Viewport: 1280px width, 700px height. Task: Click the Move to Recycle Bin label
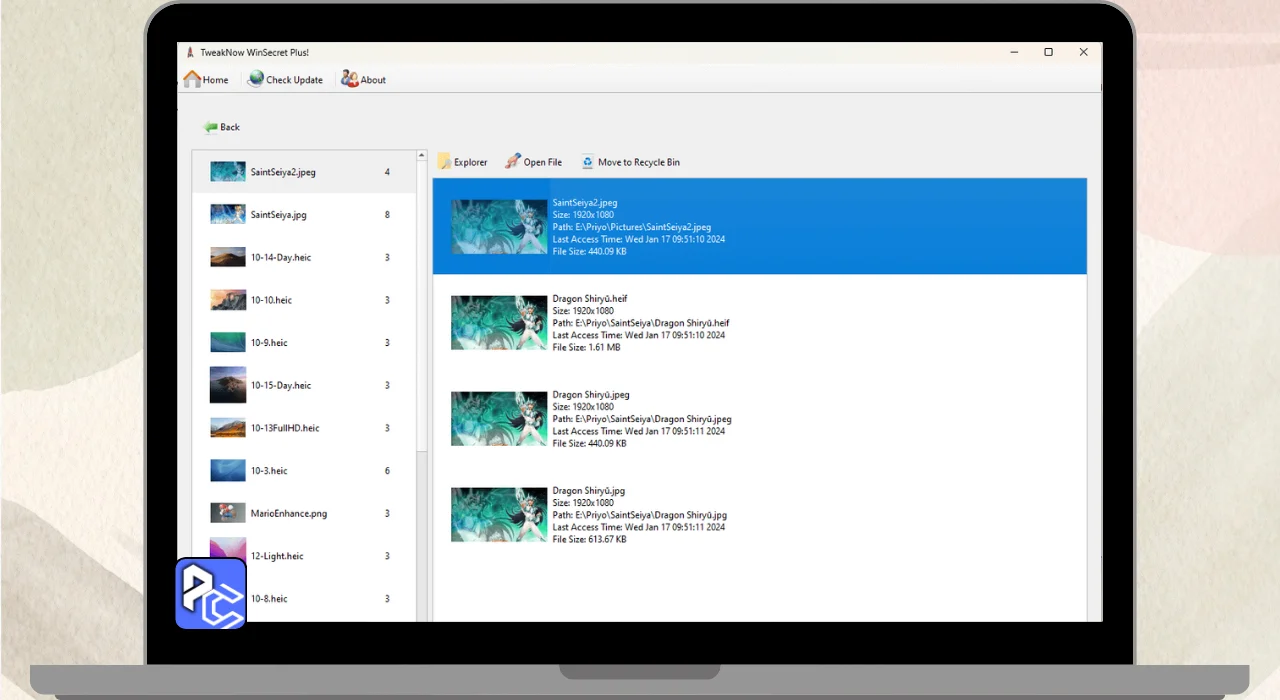pos(638,162)
